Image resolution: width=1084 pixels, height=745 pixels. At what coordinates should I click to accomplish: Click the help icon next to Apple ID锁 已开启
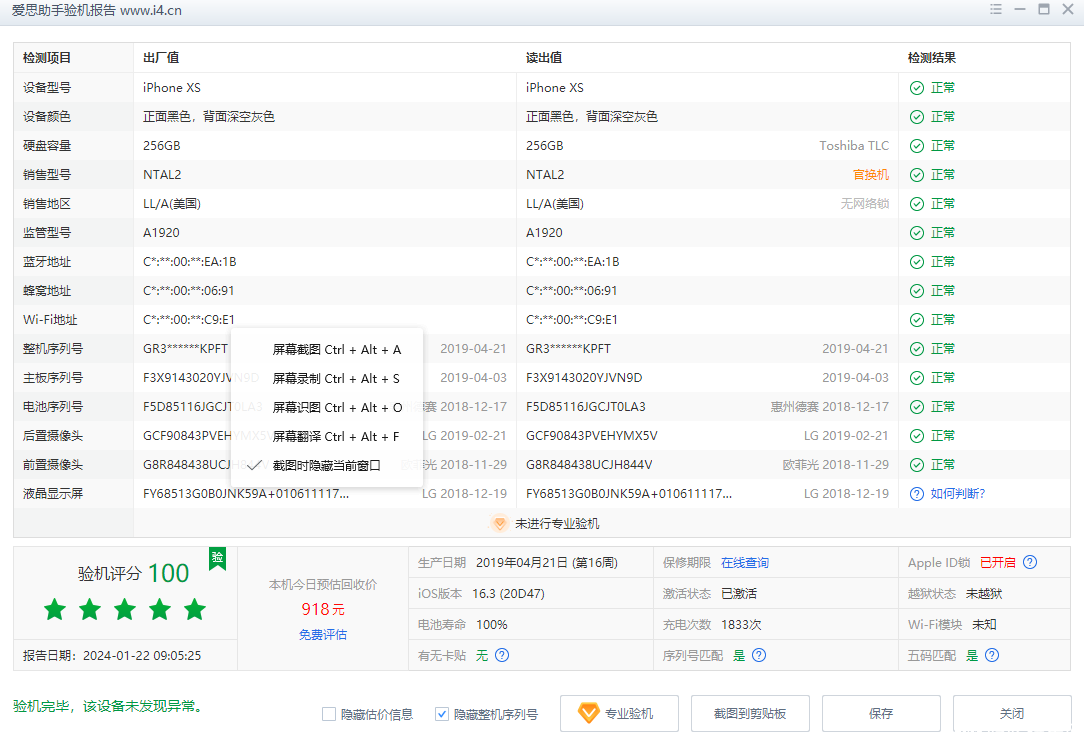1030,563
